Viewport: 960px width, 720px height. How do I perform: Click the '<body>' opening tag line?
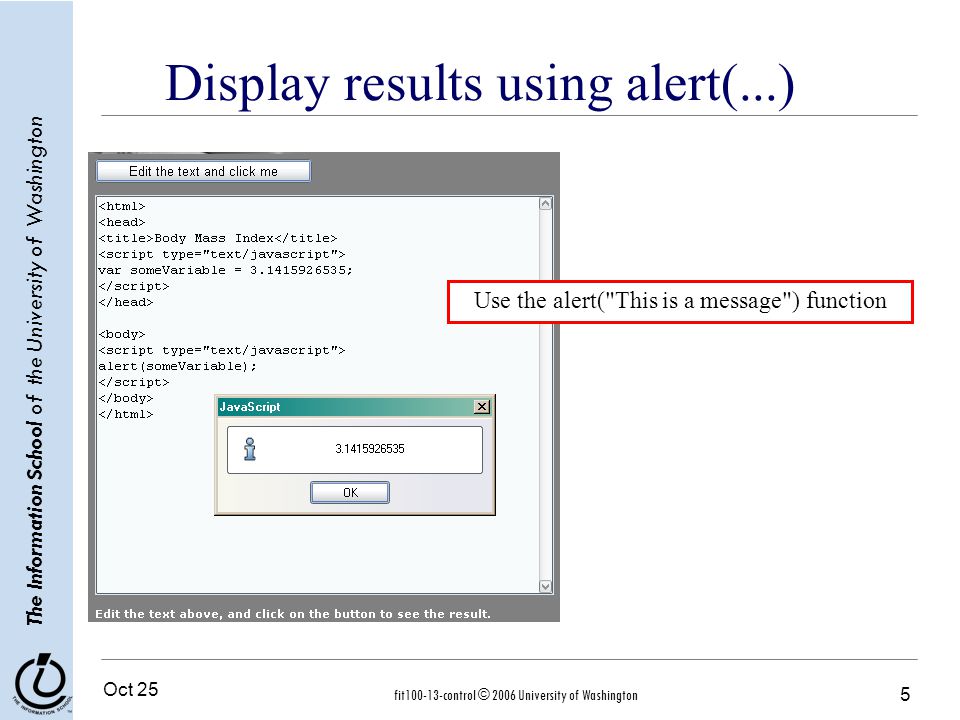[122, 334]
